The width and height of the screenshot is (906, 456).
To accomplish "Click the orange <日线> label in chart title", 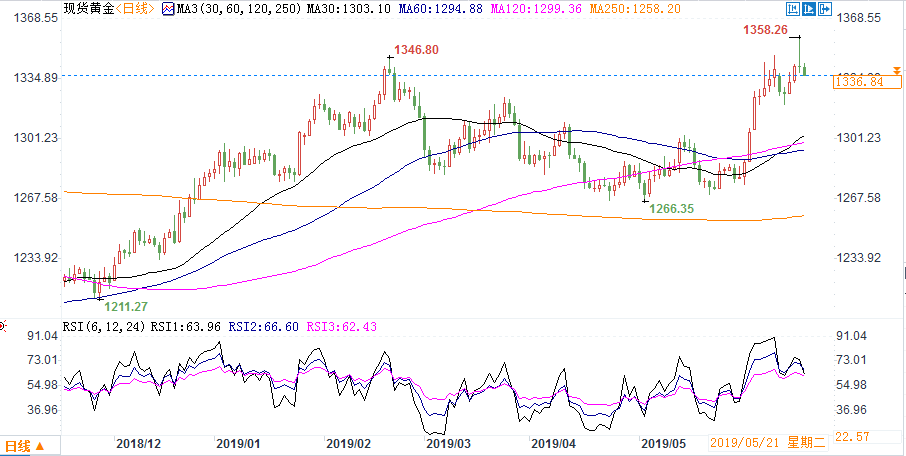I will click(136, 9).
